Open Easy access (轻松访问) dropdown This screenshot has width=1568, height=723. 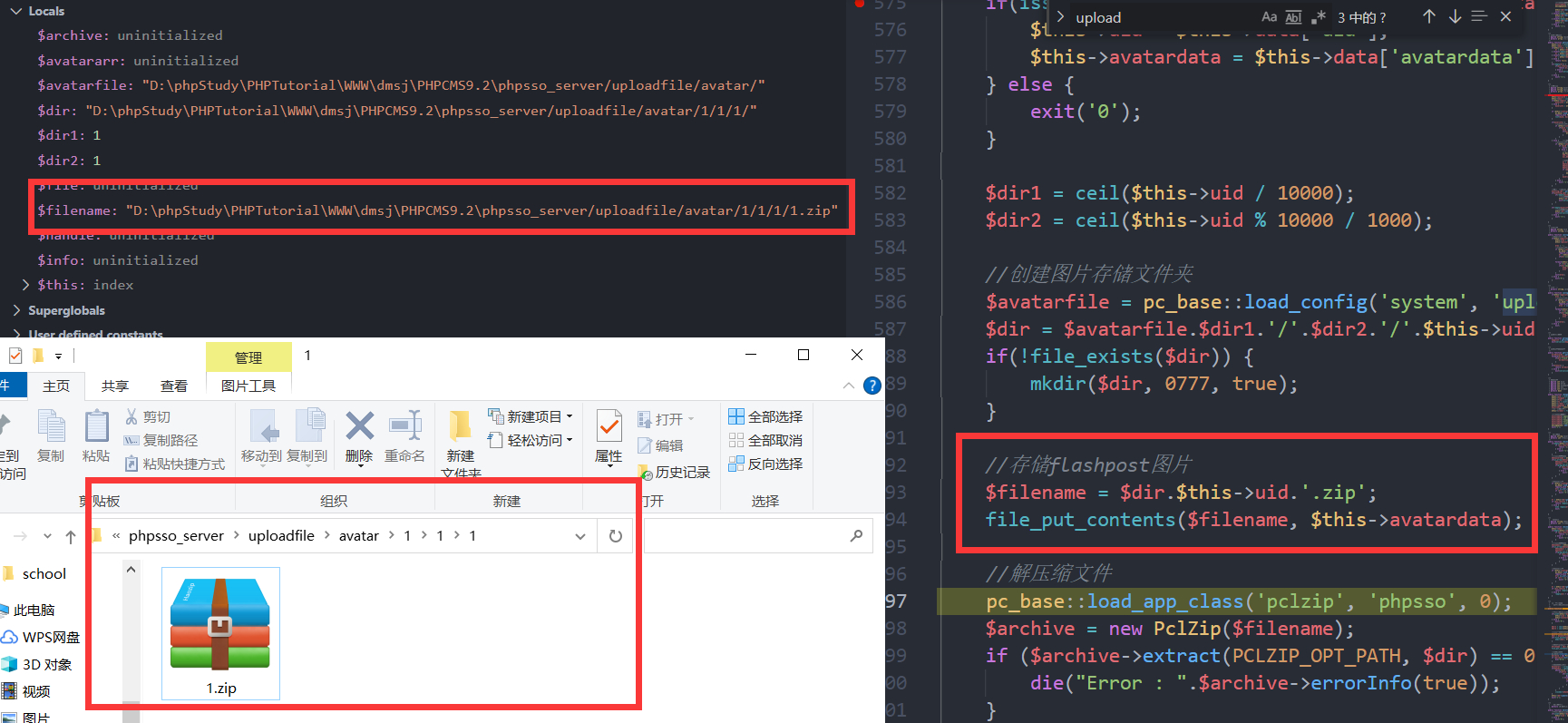click(531, 440)
